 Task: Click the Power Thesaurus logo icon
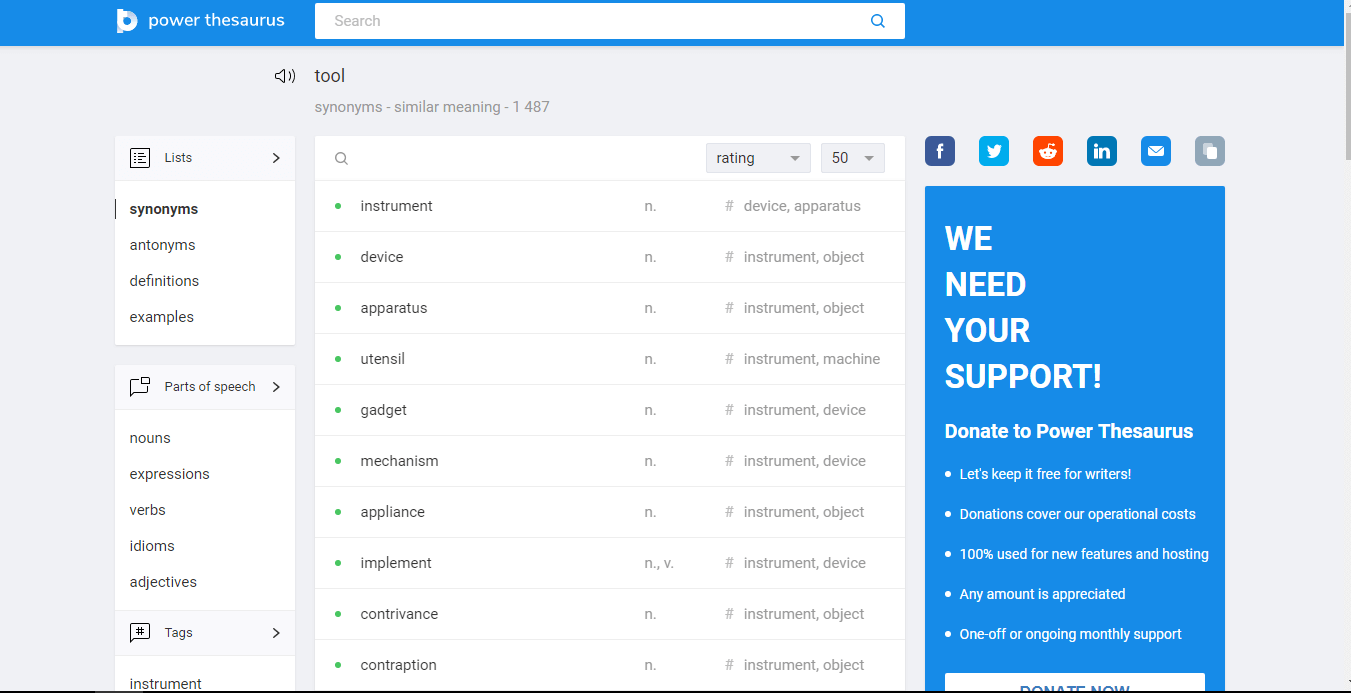coord(127,21)
